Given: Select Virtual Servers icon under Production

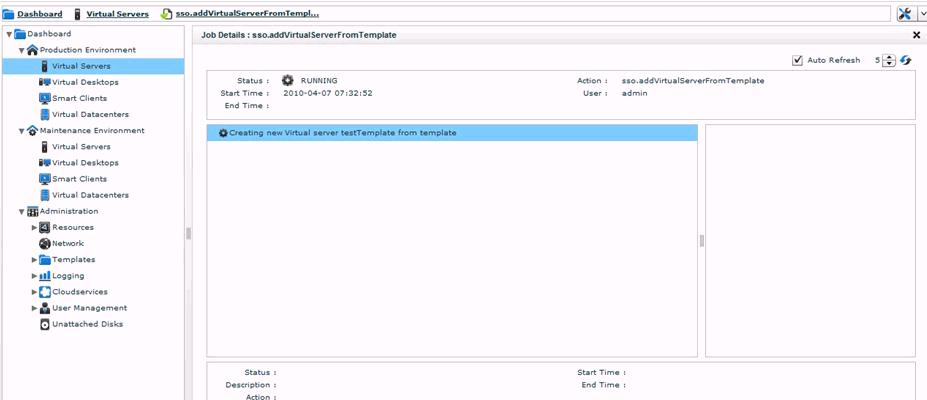Looking at the screenshot, I should point(44,66).
